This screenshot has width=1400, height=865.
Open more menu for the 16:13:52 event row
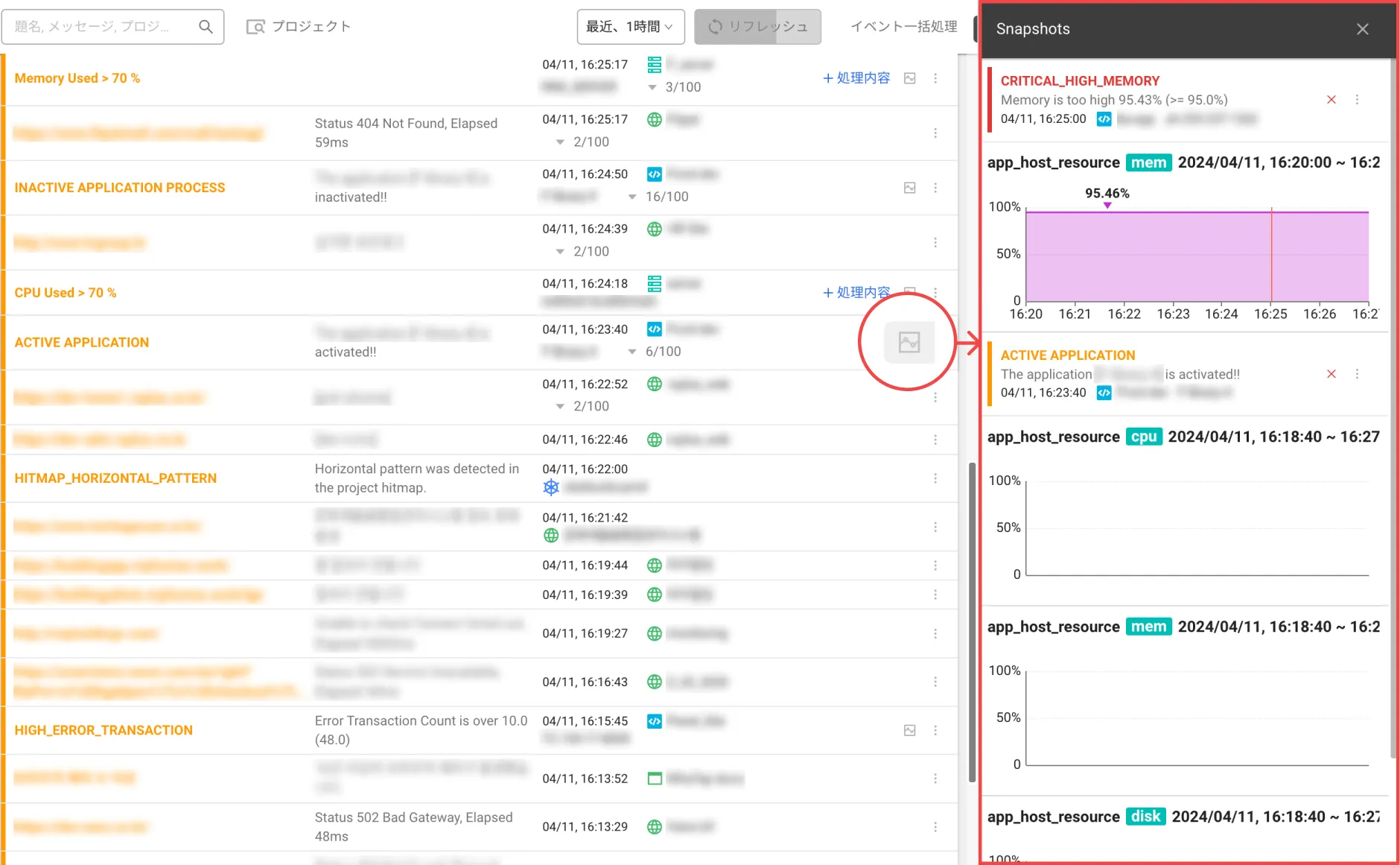935,779
